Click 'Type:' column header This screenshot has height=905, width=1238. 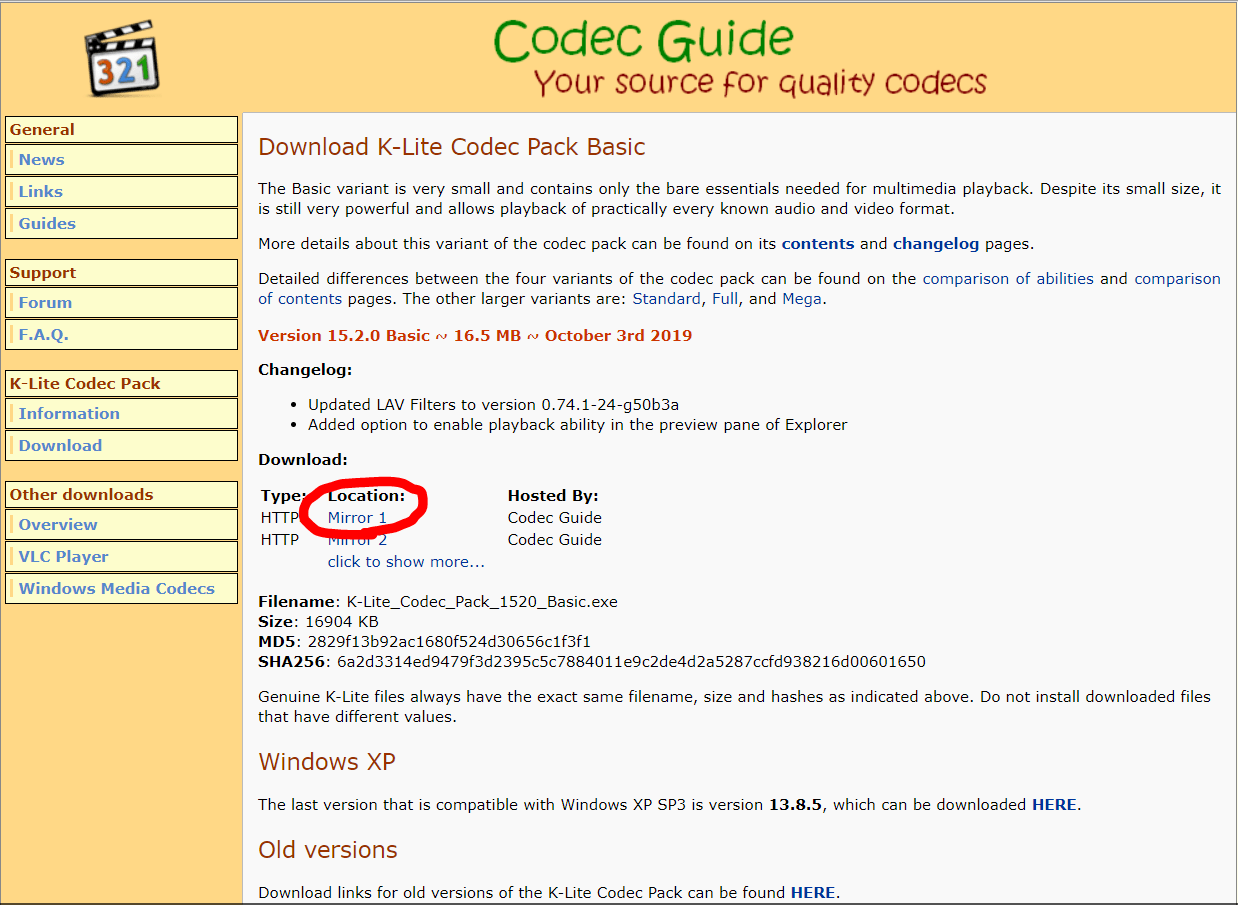[283, 496]
